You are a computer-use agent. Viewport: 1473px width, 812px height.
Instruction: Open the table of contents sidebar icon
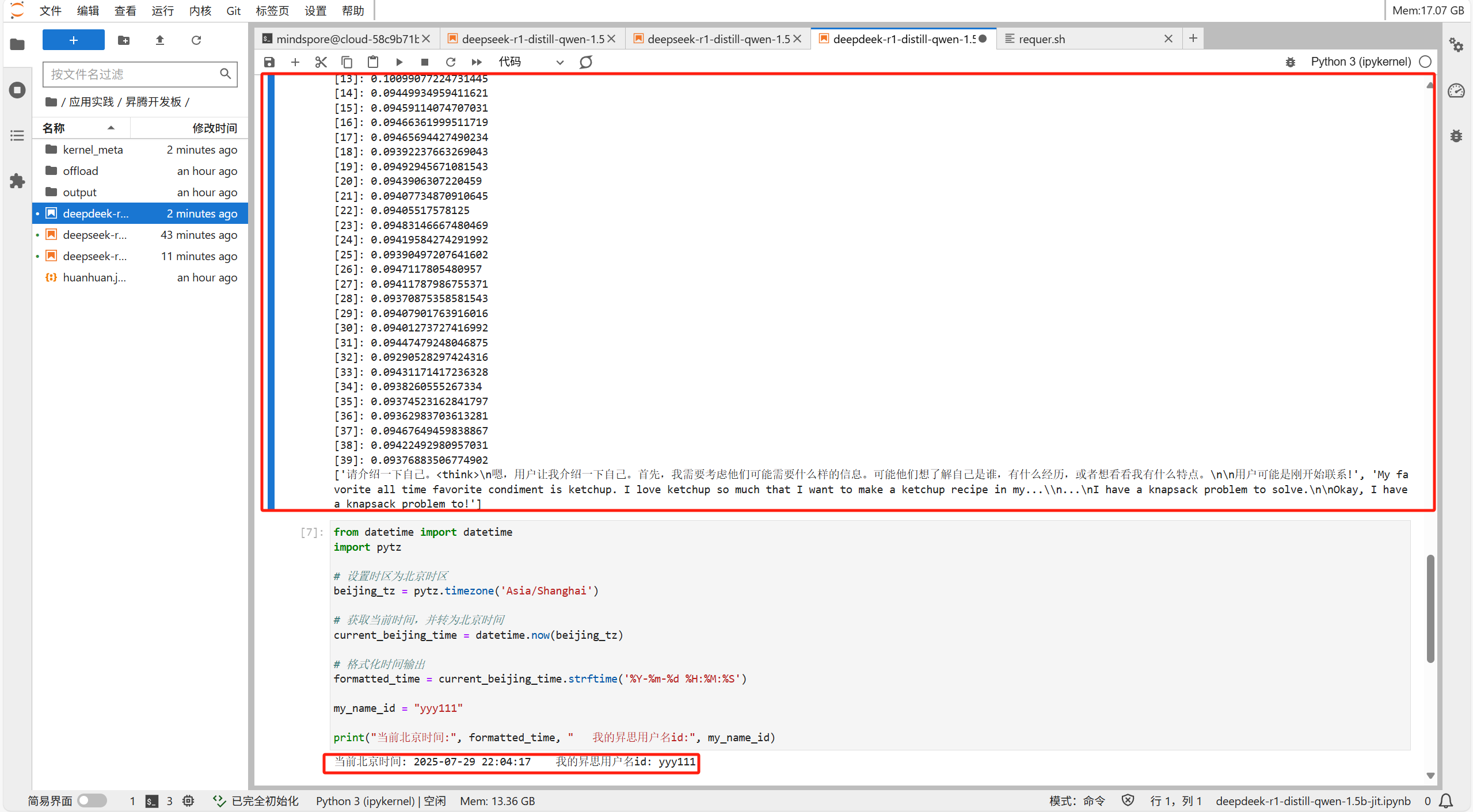pyautogui.click(x=17, y=136)
